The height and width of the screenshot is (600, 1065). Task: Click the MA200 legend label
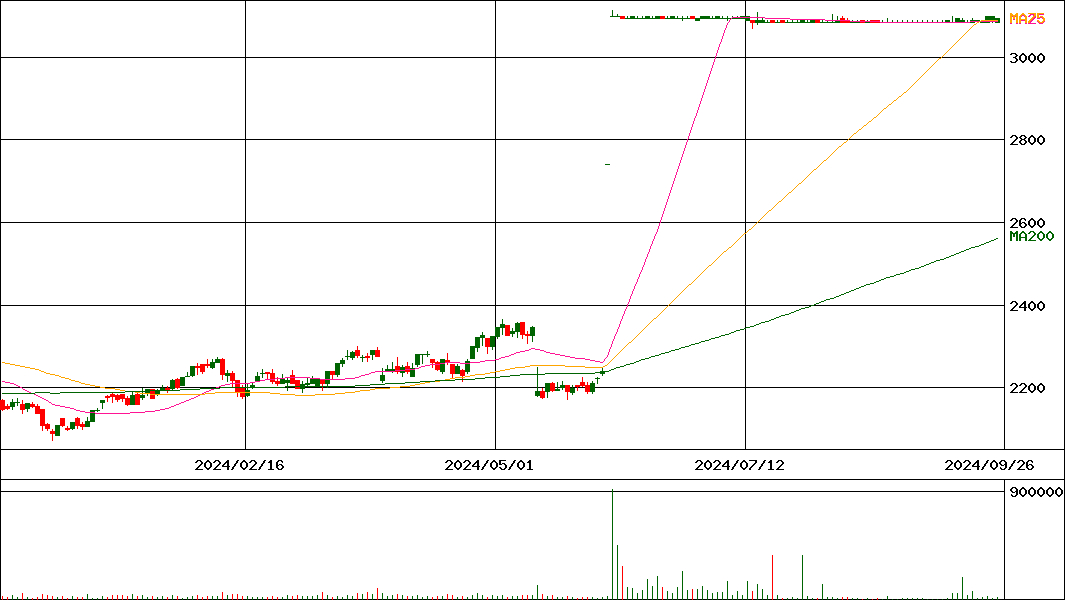click(1032, 236)
